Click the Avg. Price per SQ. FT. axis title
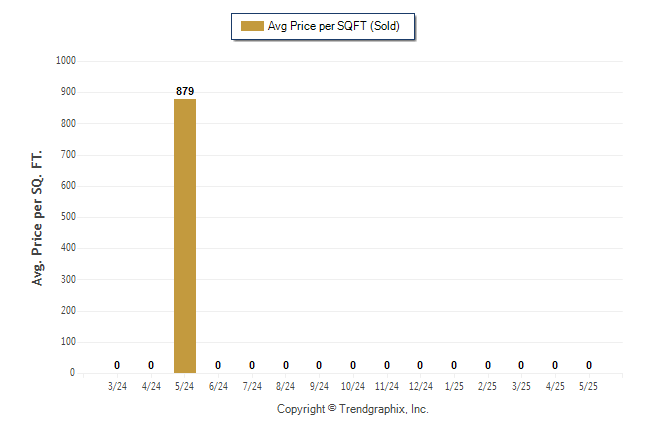 pos(37,218)
